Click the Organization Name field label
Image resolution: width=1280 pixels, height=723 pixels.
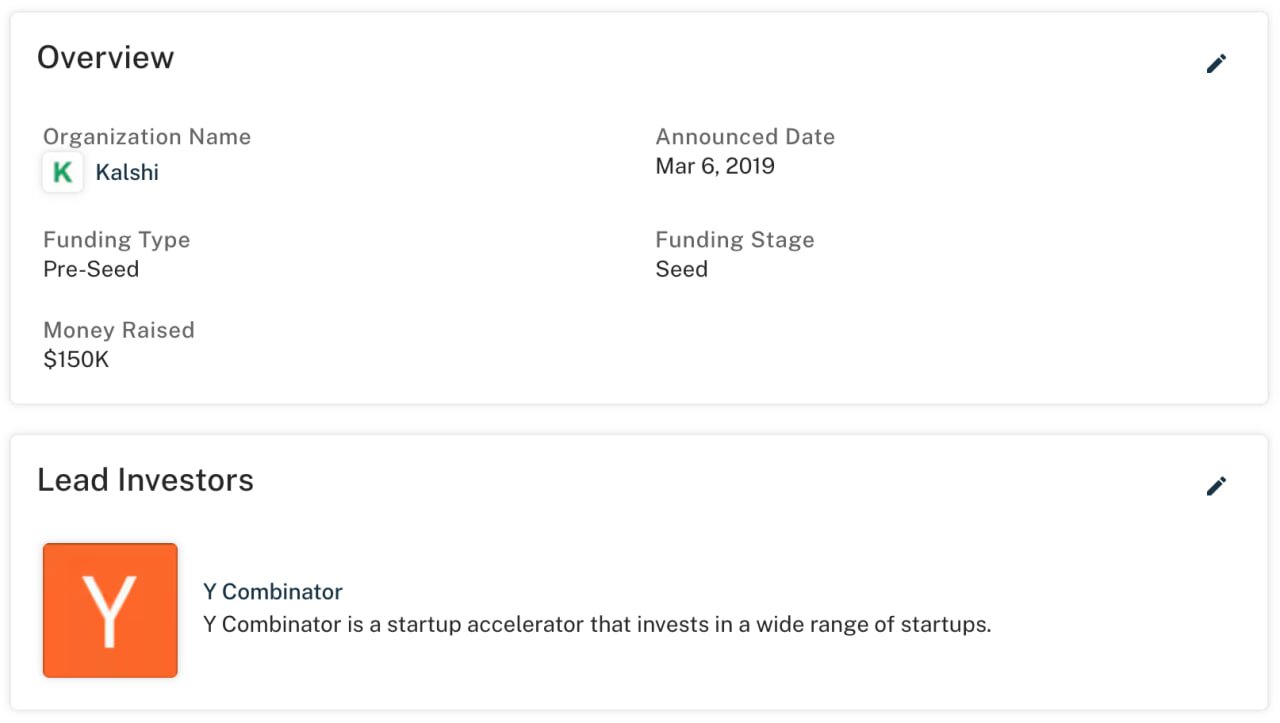coord(146,137)
